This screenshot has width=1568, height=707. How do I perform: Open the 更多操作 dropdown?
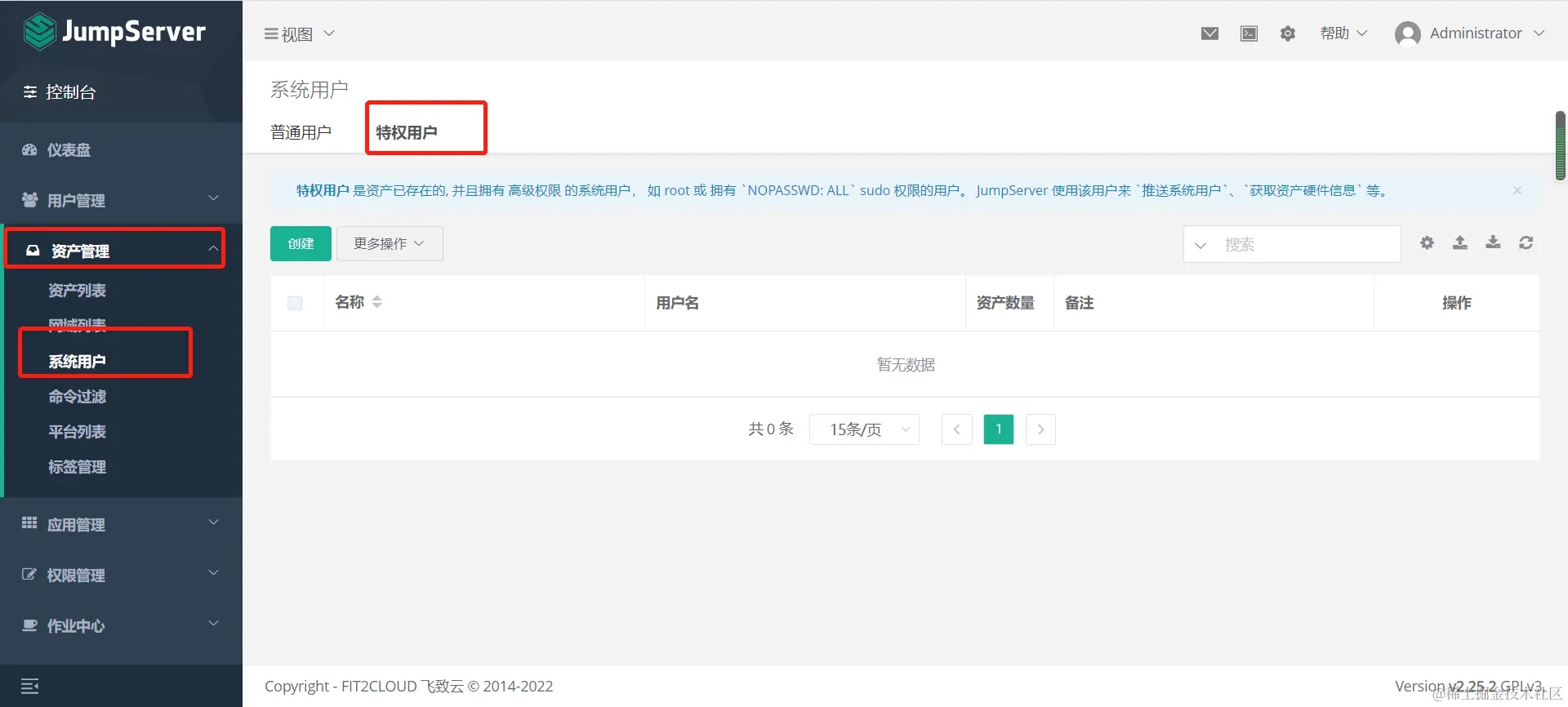(x=390, y=243)
